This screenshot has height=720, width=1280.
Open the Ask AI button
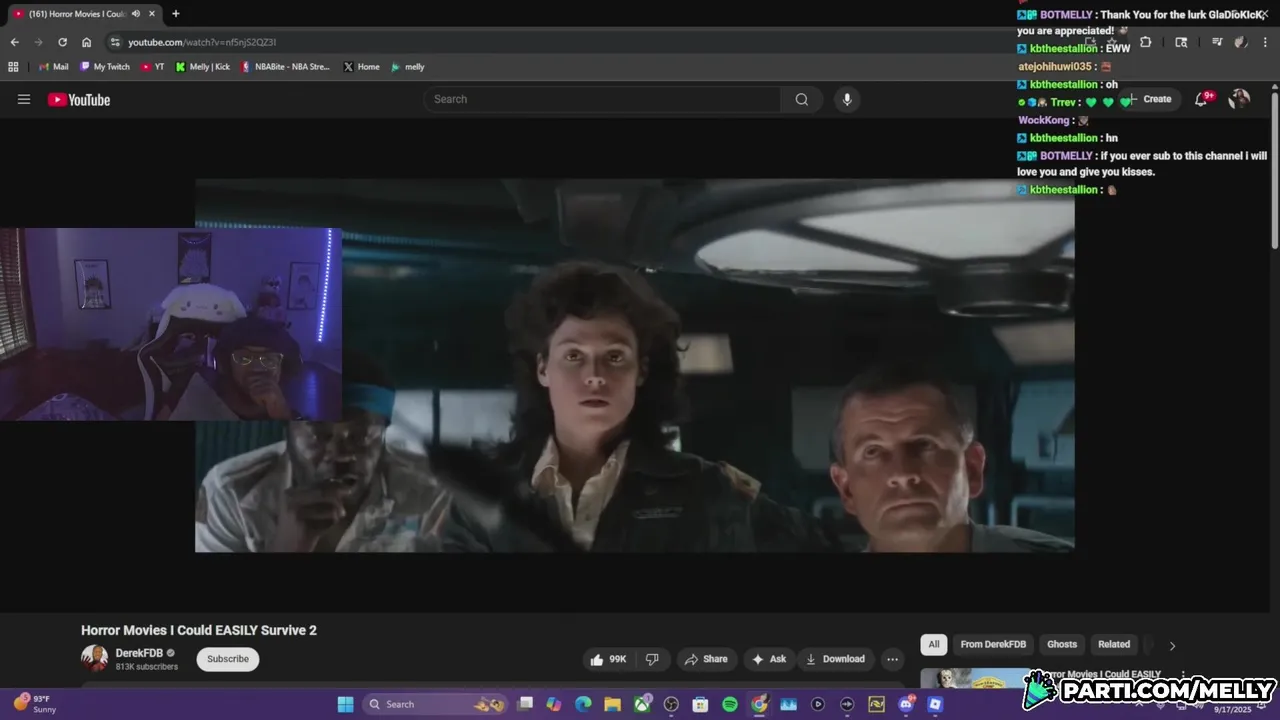click(x=769, y=659)
